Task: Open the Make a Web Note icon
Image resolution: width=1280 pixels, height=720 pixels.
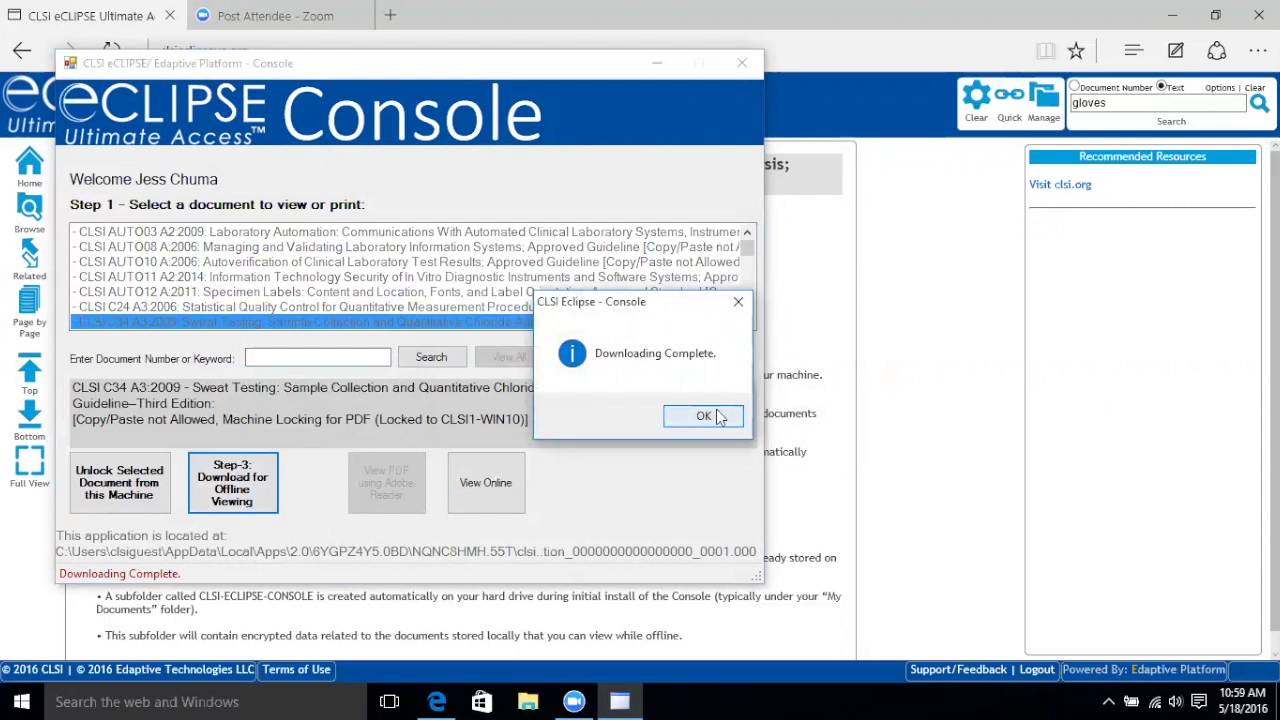Action: tap(1175, 50)
